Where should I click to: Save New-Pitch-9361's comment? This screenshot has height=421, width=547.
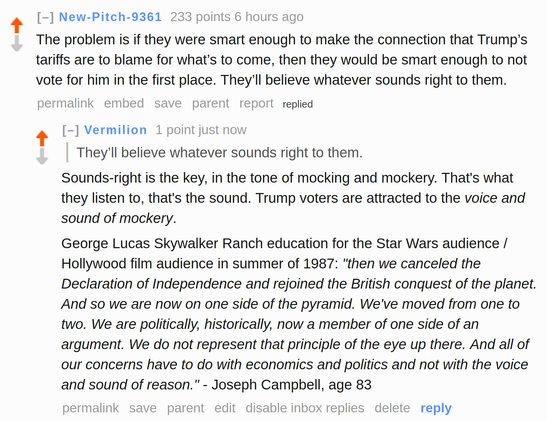(x=168, y=103)
